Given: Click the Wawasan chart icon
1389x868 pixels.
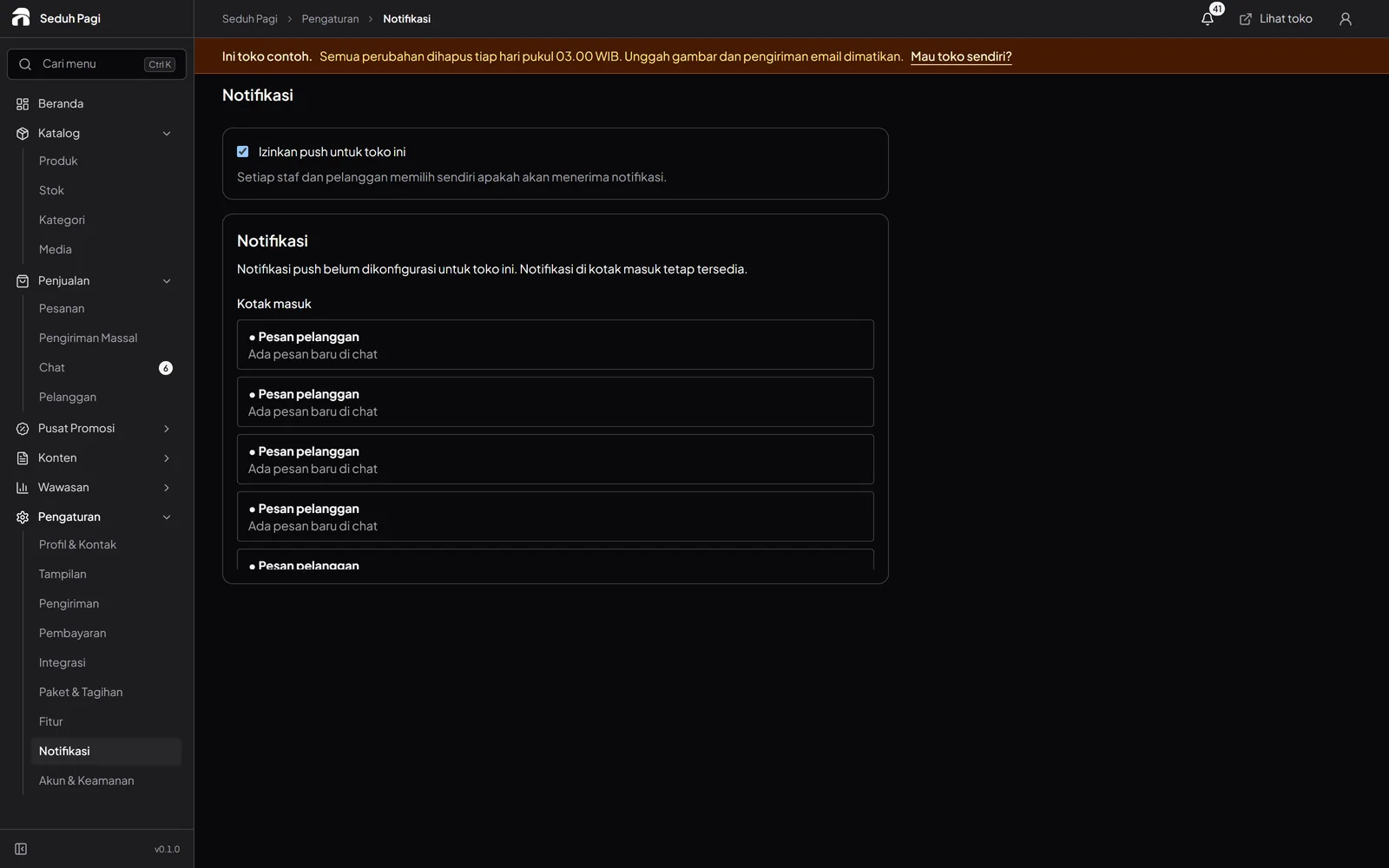Looking at the screenshot, I should pyautogui.click(x=23, y=488).
